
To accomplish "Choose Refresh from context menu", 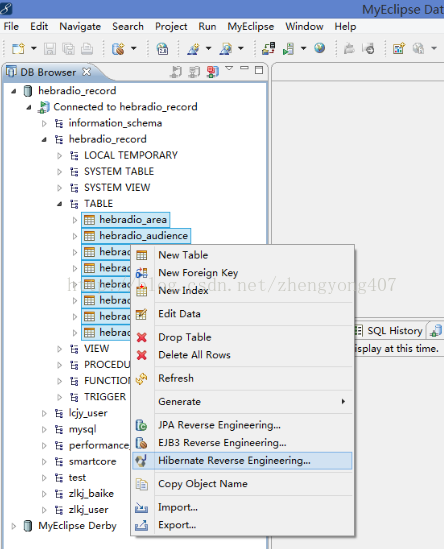I will 242,378.
